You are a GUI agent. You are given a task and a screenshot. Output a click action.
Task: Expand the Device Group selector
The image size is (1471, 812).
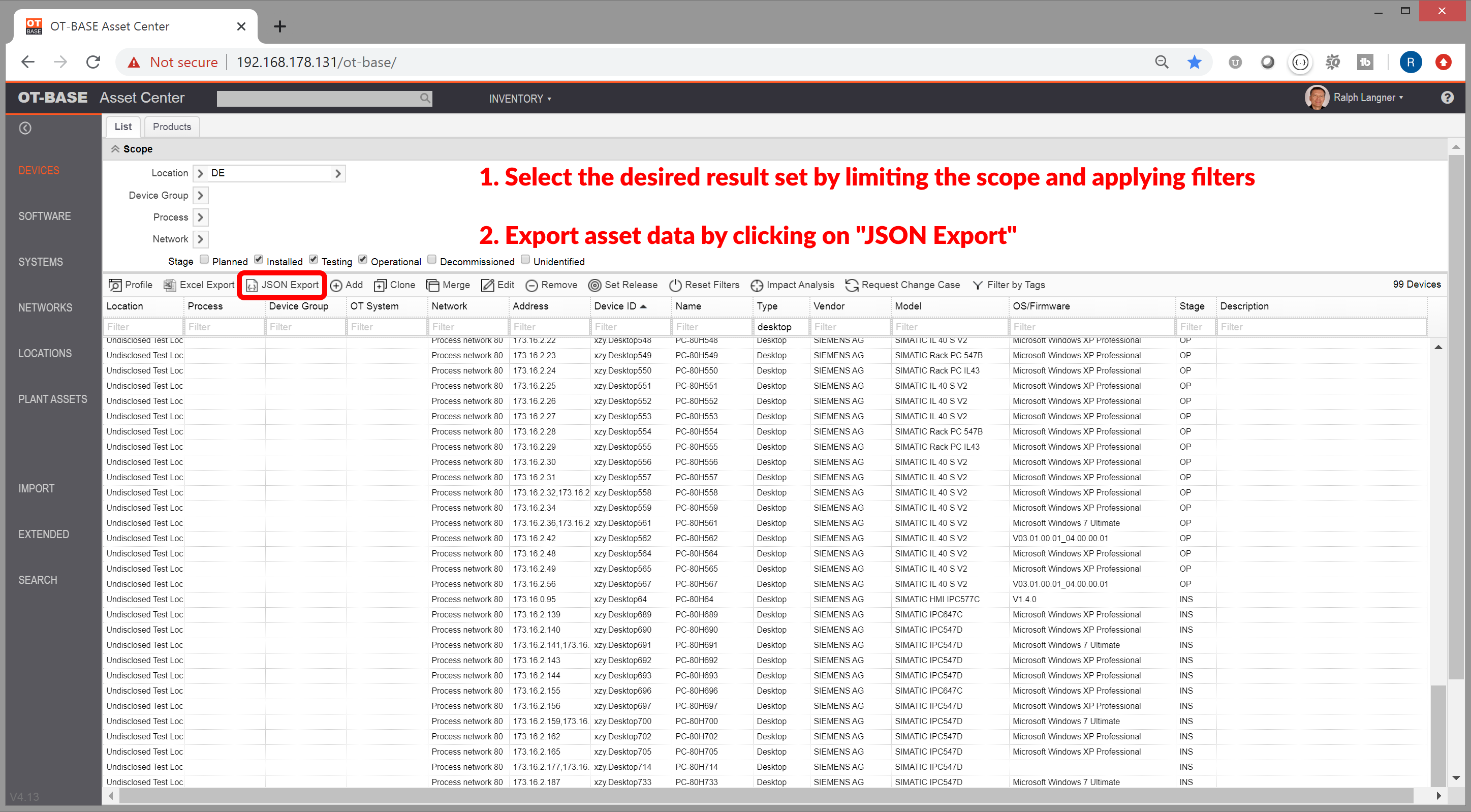tap(200, 195)
